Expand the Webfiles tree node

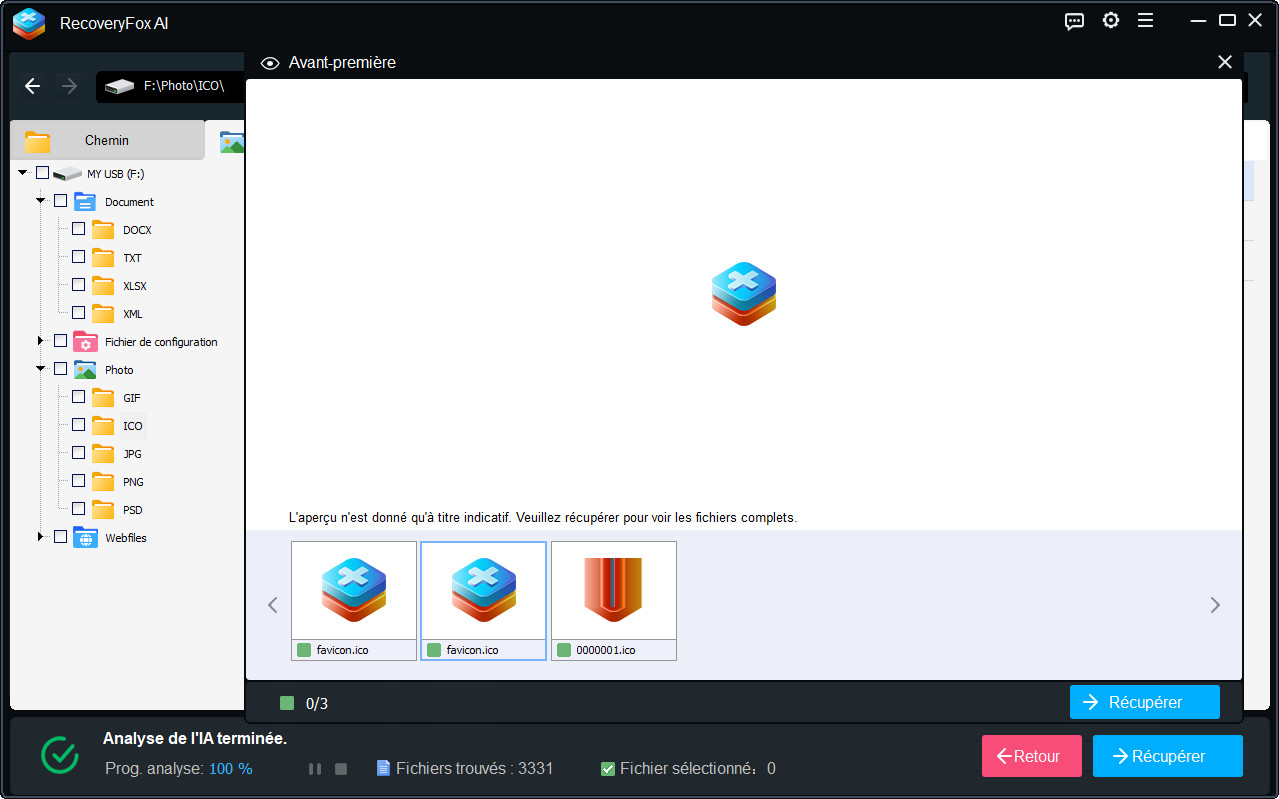(x=41, y=537)
